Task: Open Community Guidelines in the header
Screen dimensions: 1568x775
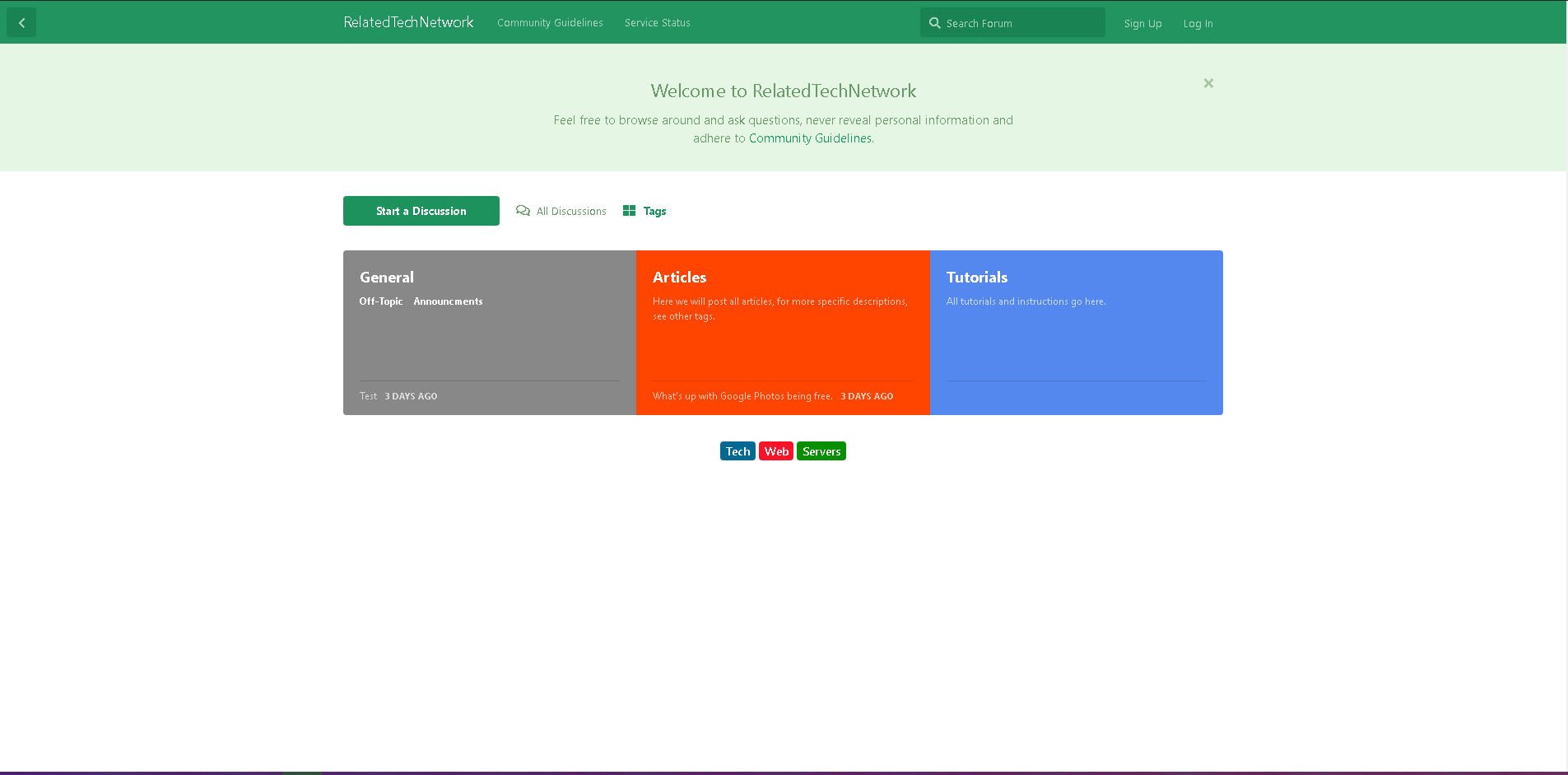Action: pos(550,23)
